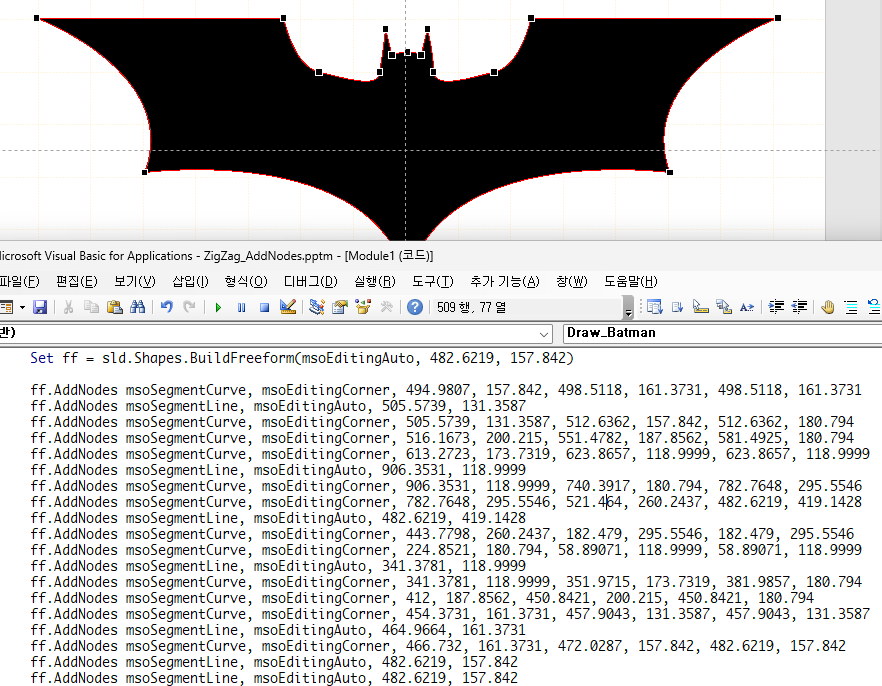The height and width of the screenshot is (686, 882).
Task: Open the Object Browser icon
Action: pyautogui.click(x=363, y=307)
